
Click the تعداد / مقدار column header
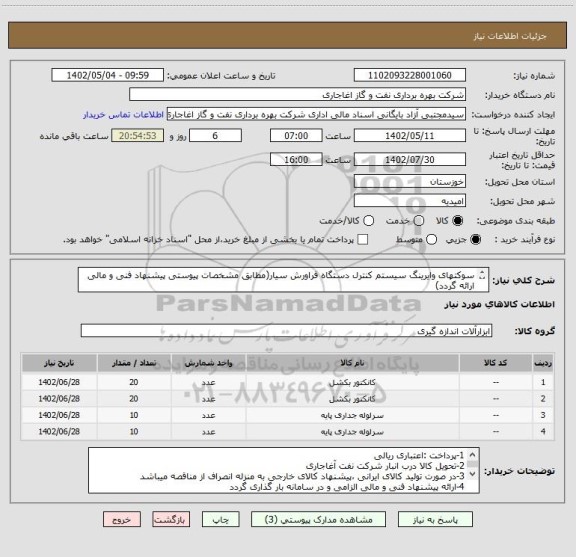[x=134, y=363]
